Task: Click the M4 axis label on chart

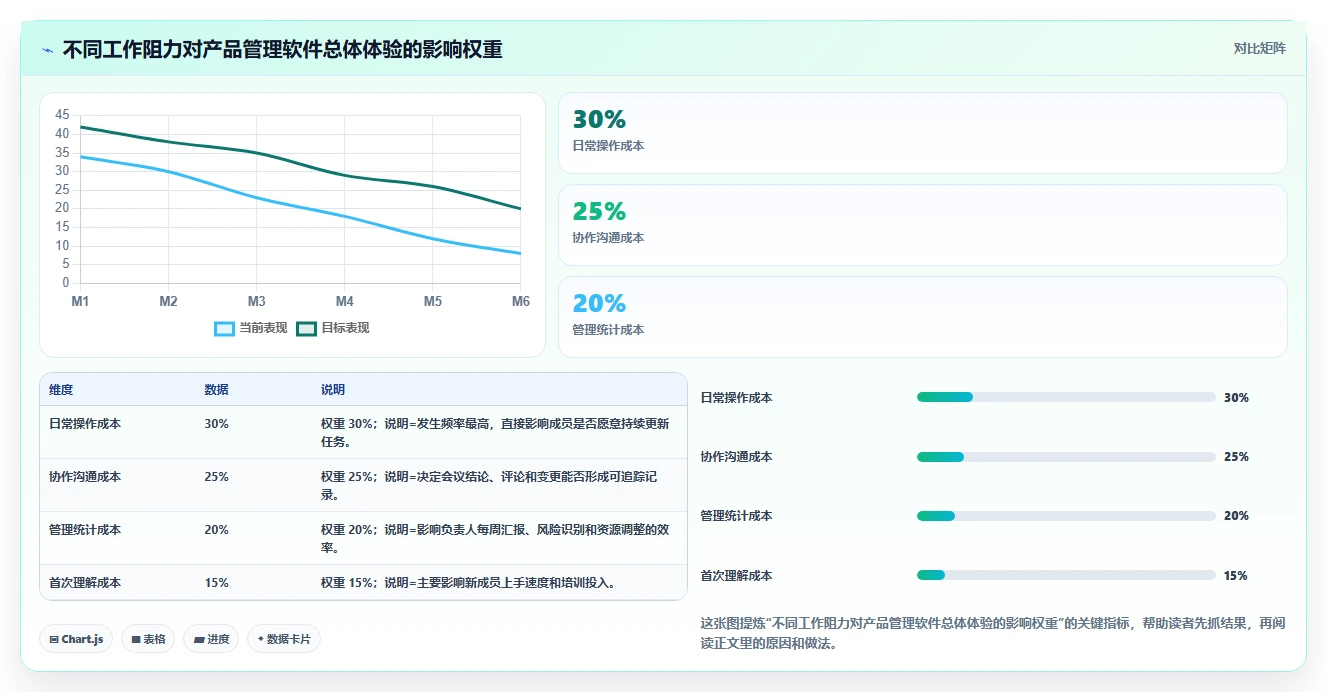Action: (x=344, y=301)
